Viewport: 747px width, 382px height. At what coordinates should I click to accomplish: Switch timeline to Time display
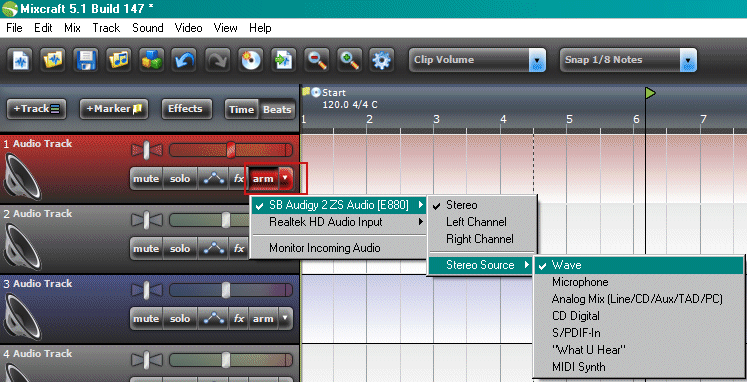pos(242,110)
